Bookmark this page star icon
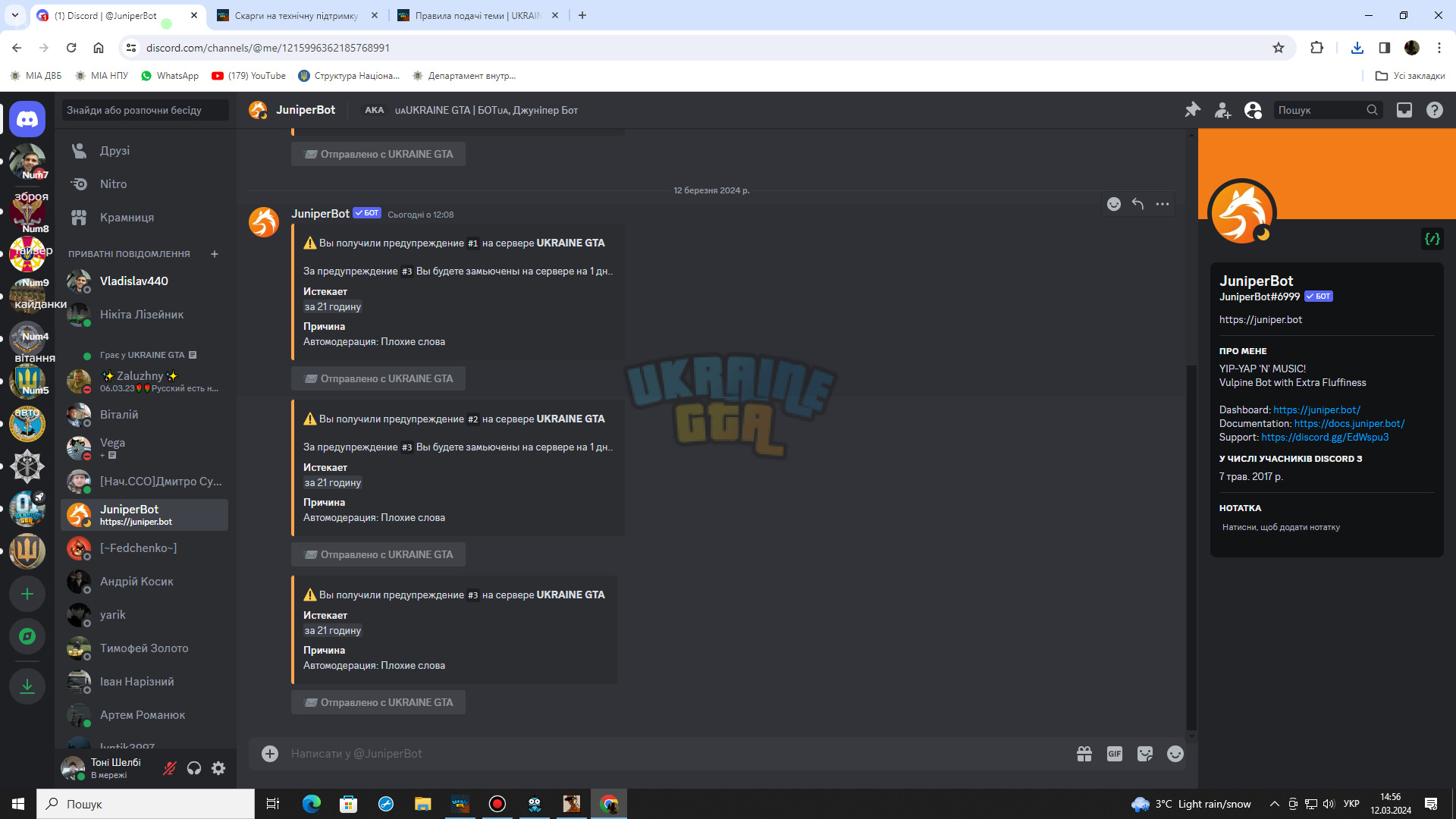This screenshot has width=1456, height=819. pyautogui.click(x=1279, y=48)
